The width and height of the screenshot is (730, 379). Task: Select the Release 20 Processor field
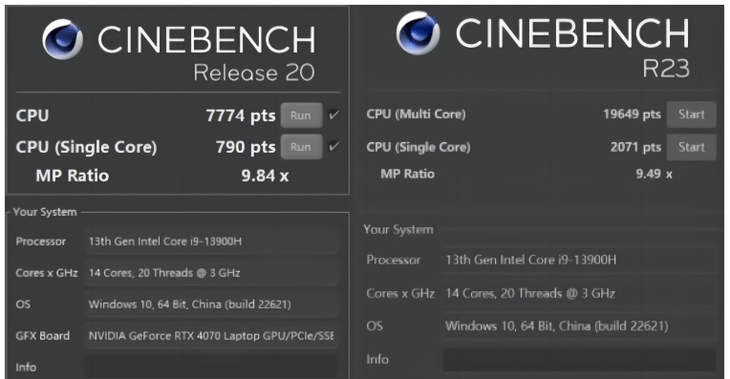(211, 241)
